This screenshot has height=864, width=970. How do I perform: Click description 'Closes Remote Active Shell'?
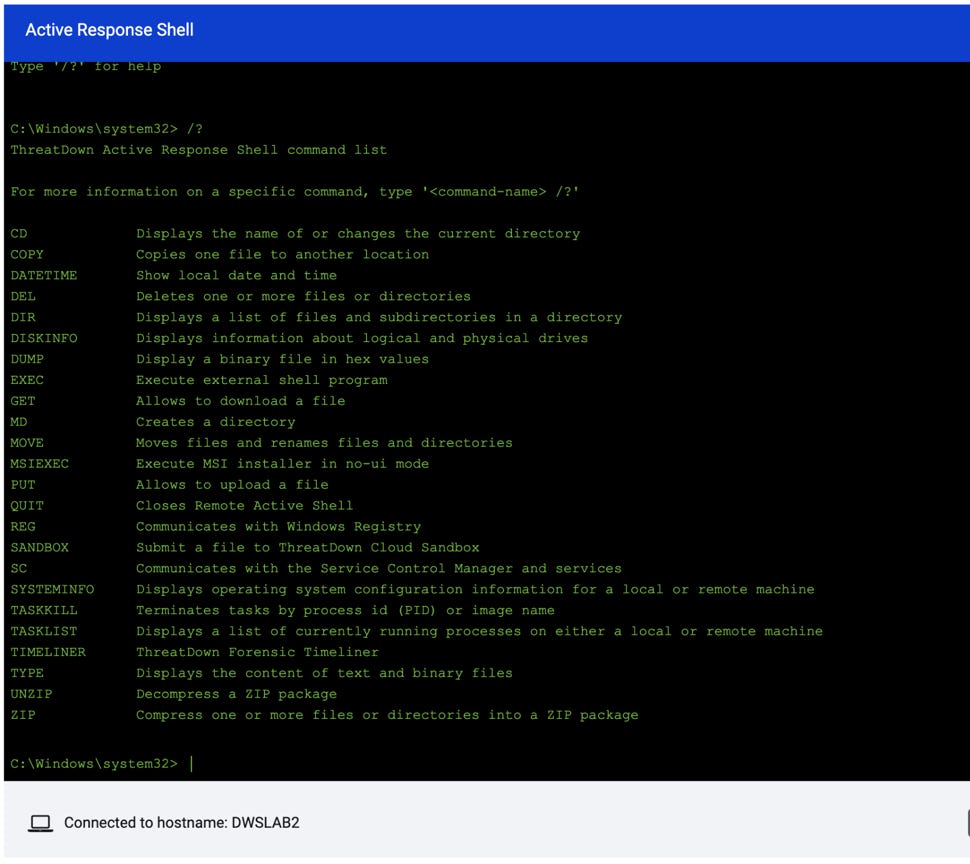point(244,506)
